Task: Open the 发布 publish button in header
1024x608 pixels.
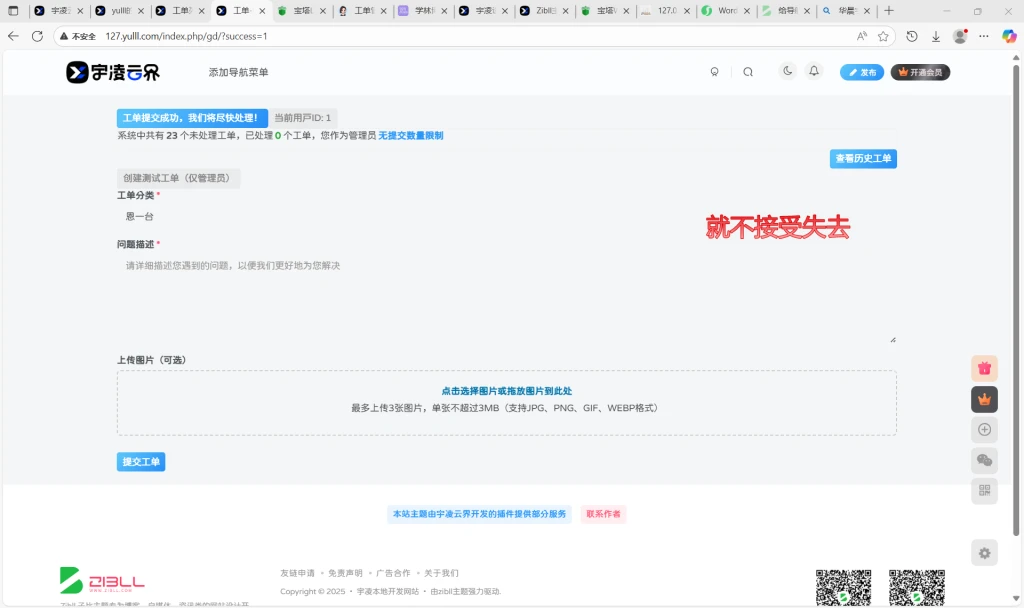Action: tap(861, 72)
